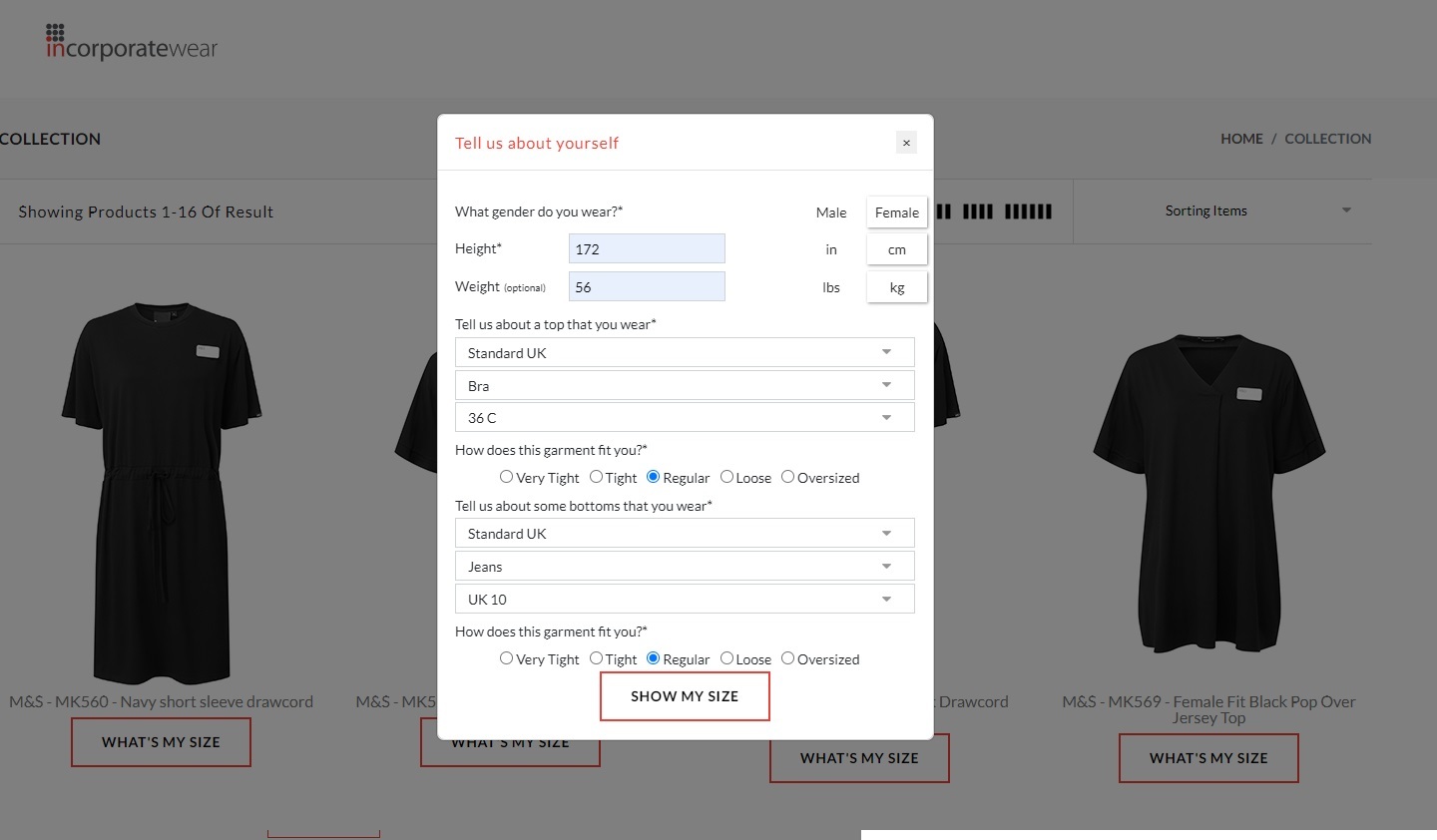Switch to four-column grid view icon
1437x840 pixels.
[x=977, y=211]
